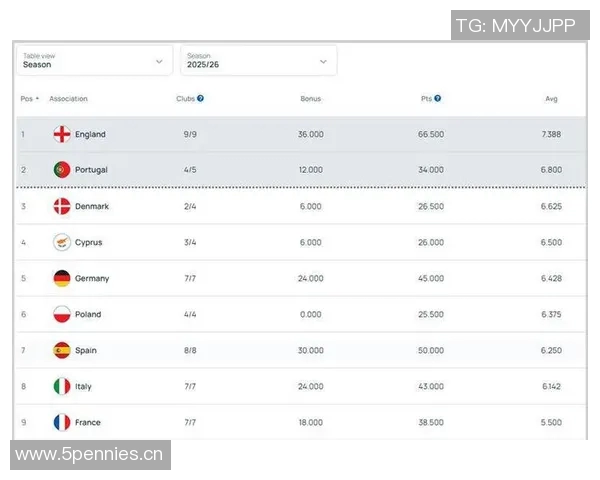Click the Poland flag icon

[x=62, y=314]
